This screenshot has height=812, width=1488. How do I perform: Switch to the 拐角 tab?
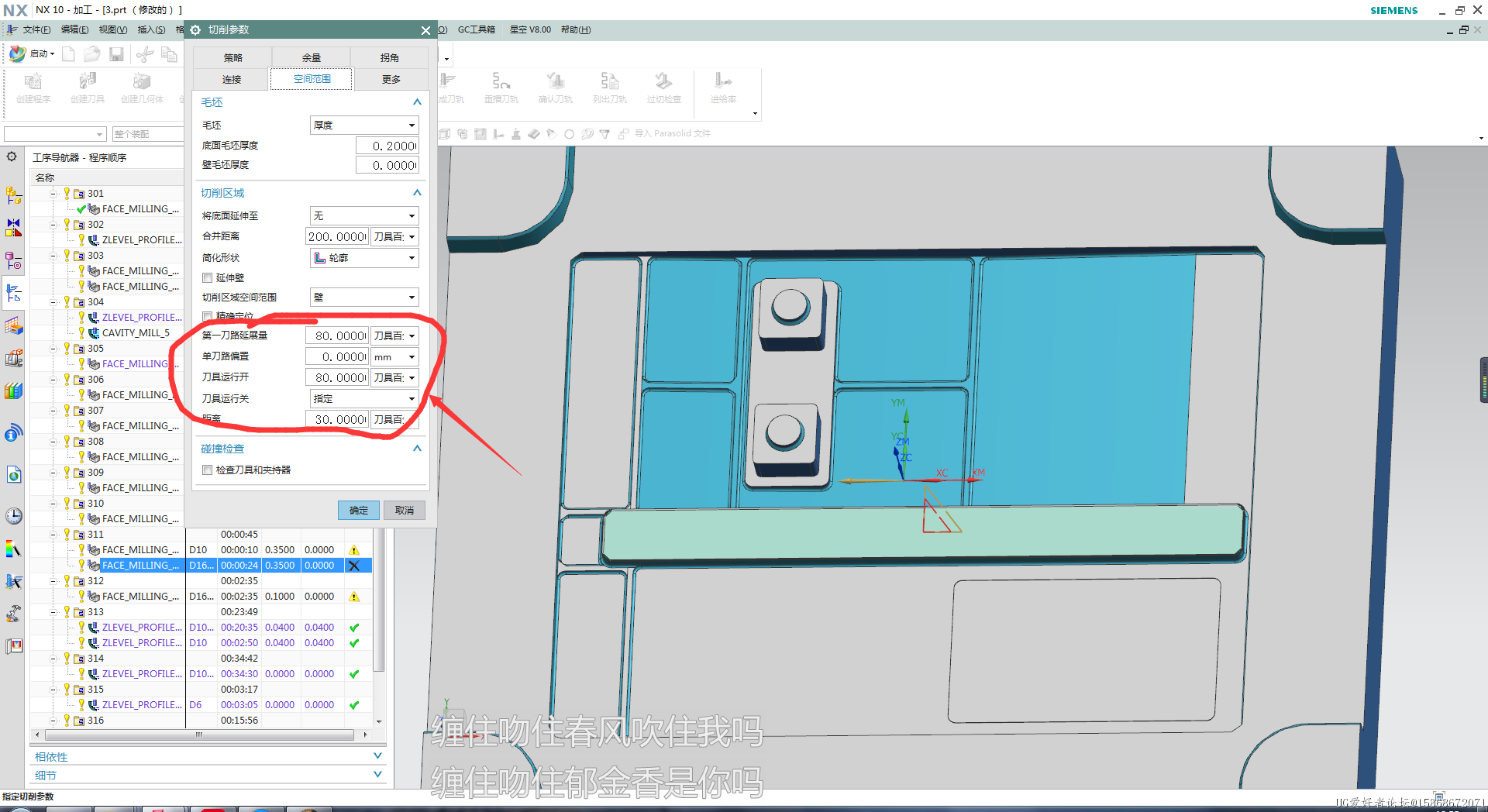point(389,57)
